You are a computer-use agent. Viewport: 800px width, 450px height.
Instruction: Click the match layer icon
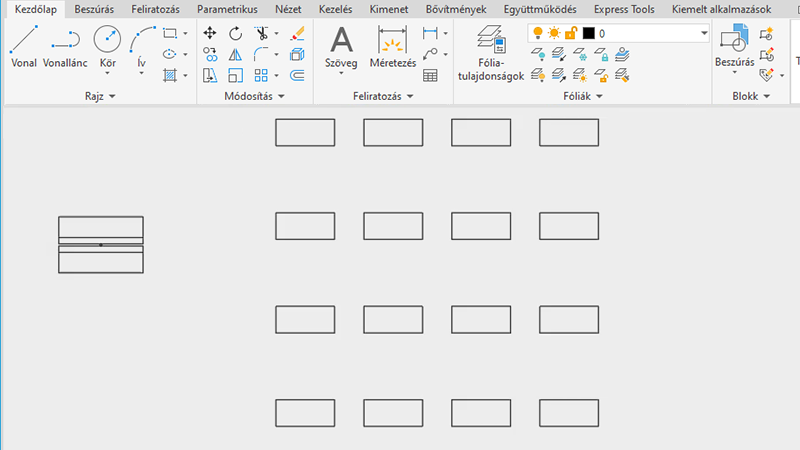[x=622, y=76]
